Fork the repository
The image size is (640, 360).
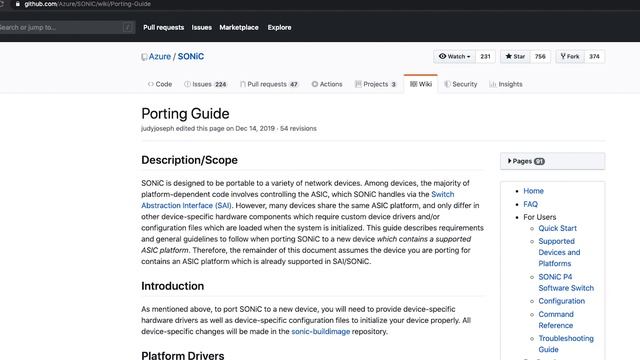570,56
